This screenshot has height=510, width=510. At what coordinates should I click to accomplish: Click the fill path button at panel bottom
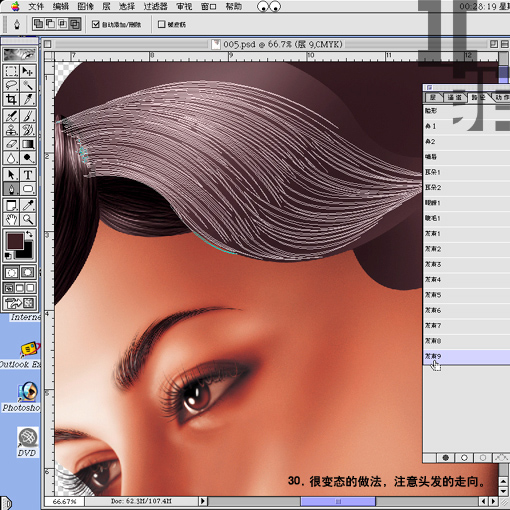[445, 458]
